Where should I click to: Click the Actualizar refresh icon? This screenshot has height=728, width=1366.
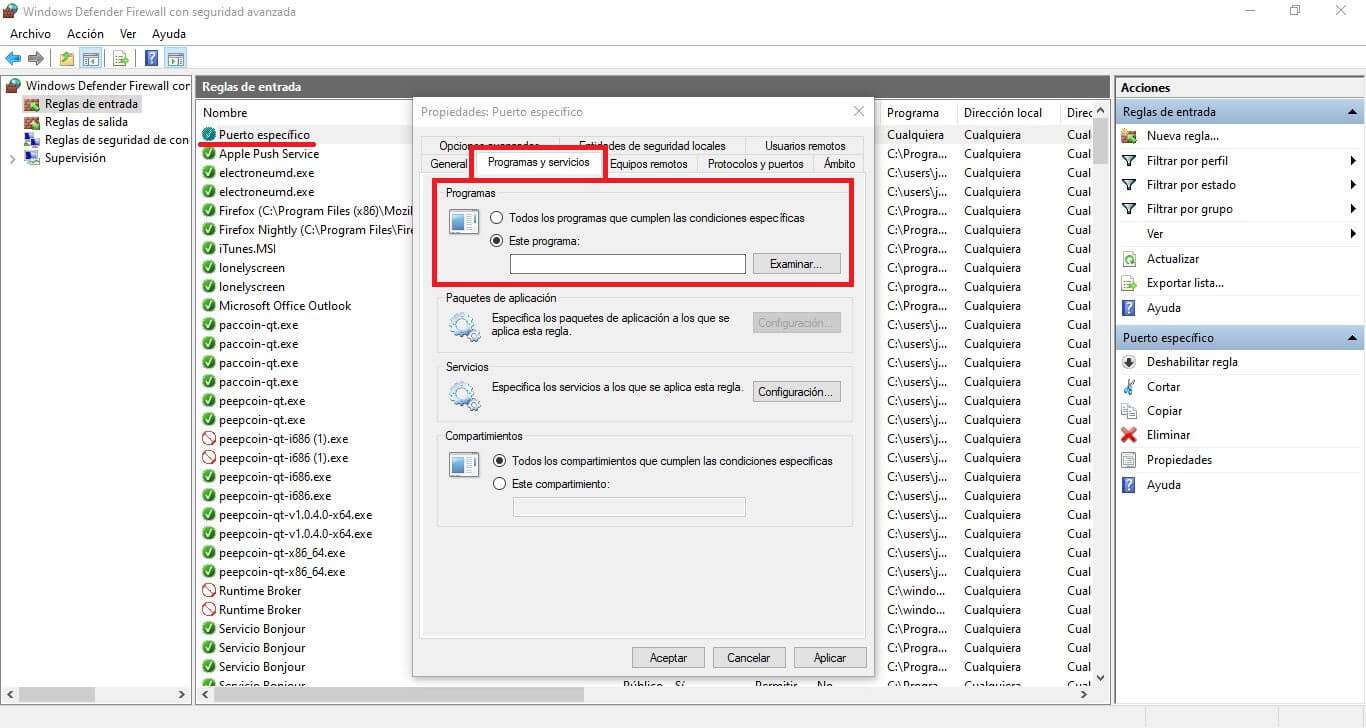click(x=1129, y=259)
